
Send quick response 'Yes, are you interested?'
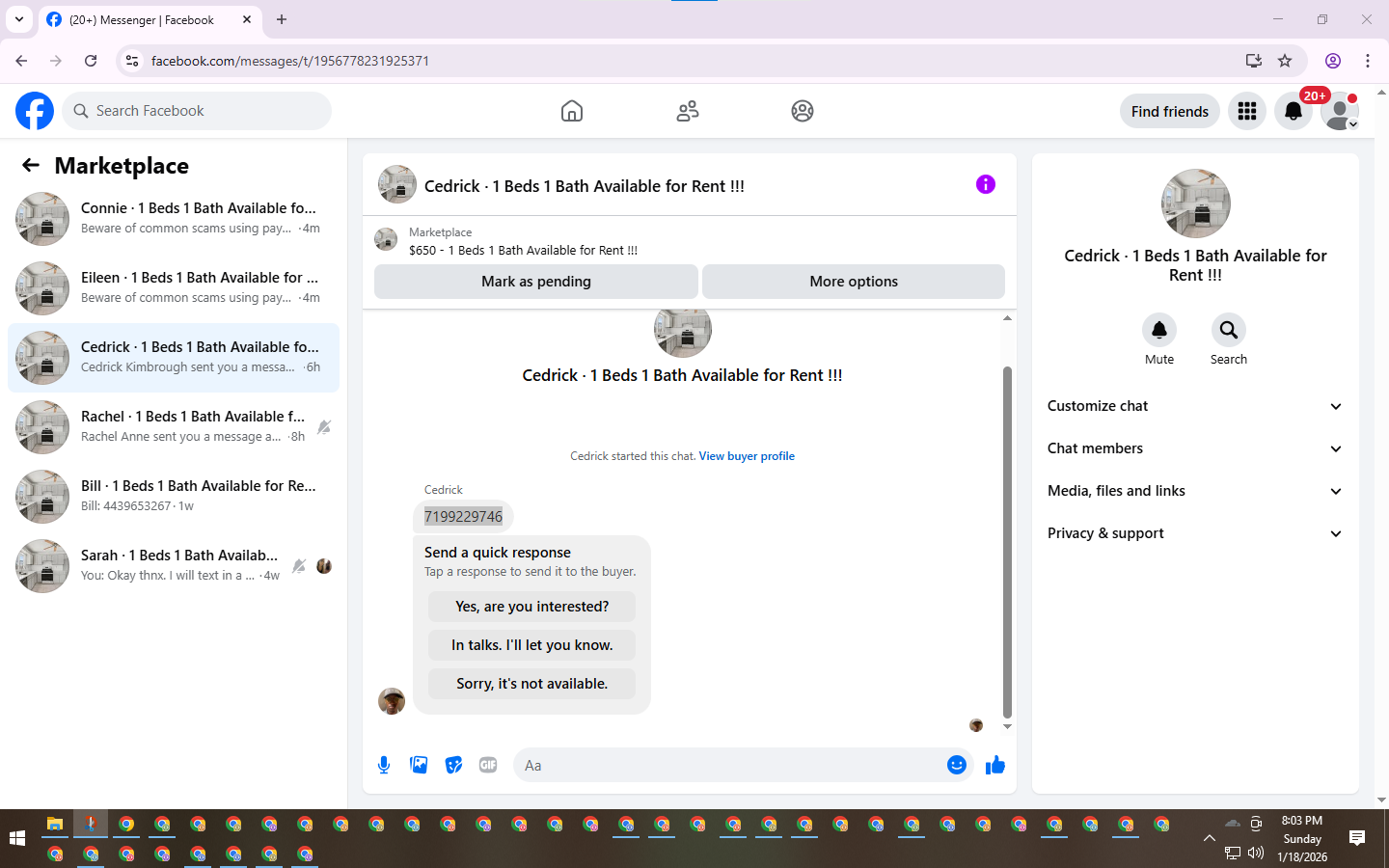[x=531, y=607]
